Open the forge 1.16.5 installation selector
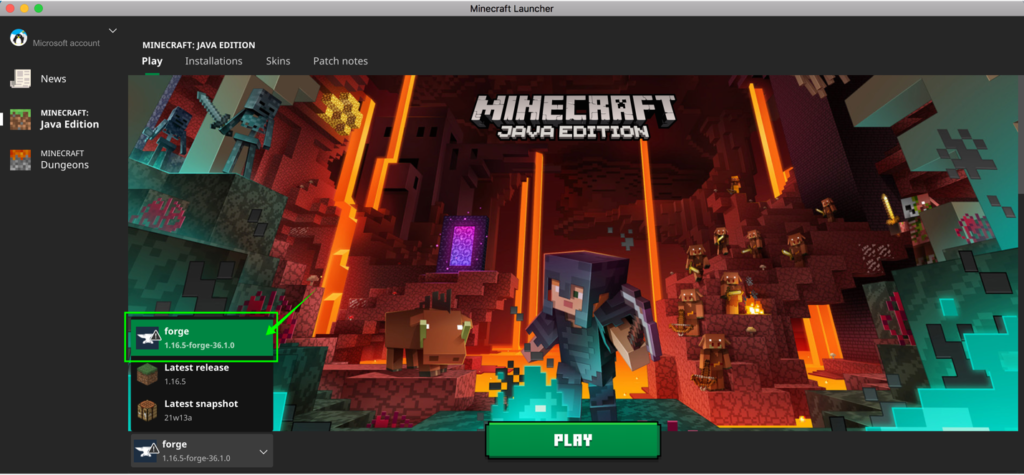The height and width of the screenshot is (475, 1024). click(200, 450)
